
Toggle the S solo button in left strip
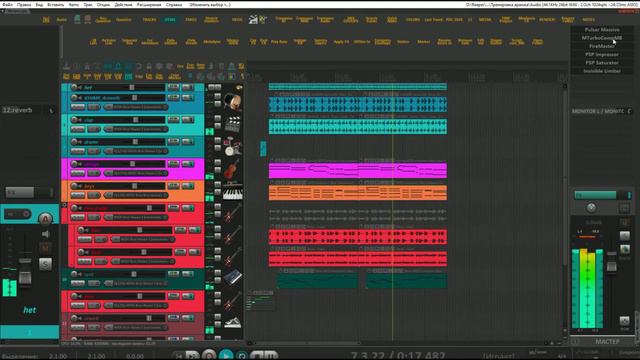pyautogui.click(x=45, y=264)
